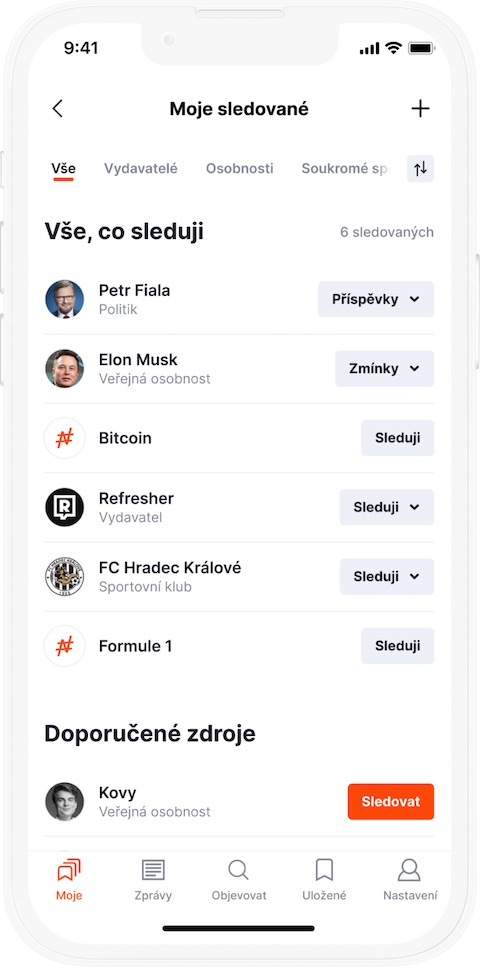Open the Objevovat search icon
This screenshot has height=967, width=480.
coord(238,870)
